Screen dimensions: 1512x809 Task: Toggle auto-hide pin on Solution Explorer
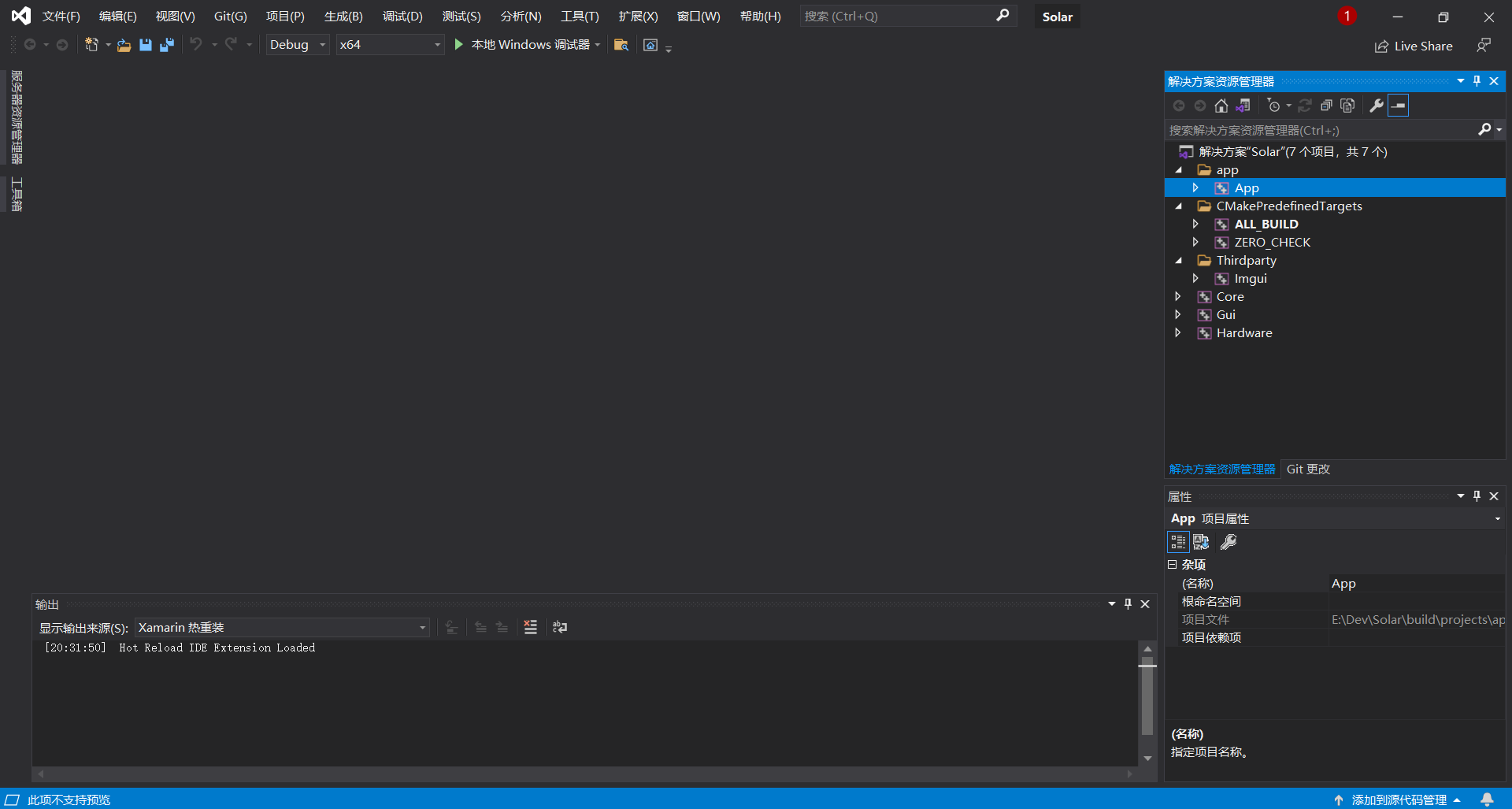[x=1477, y=81]
